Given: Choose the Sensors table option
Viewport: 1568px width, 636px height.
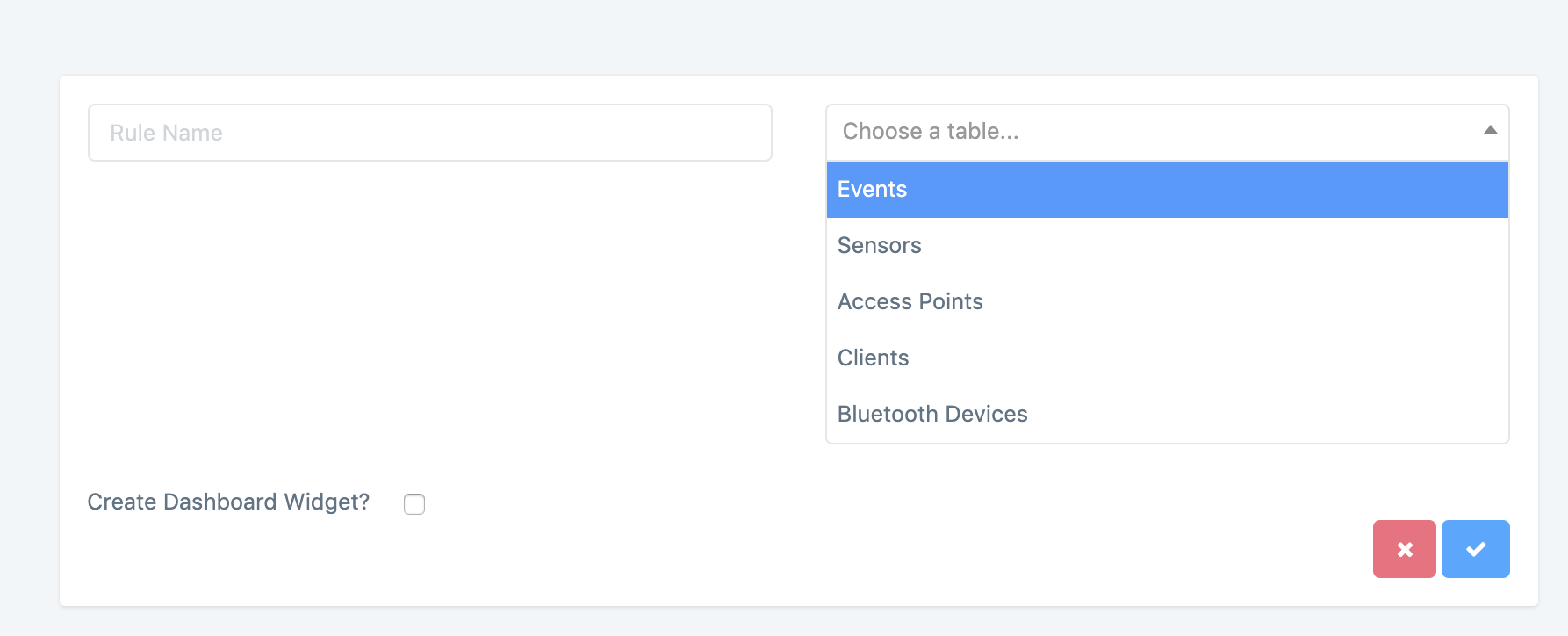Looking at the screenshot, I should 880,246.
